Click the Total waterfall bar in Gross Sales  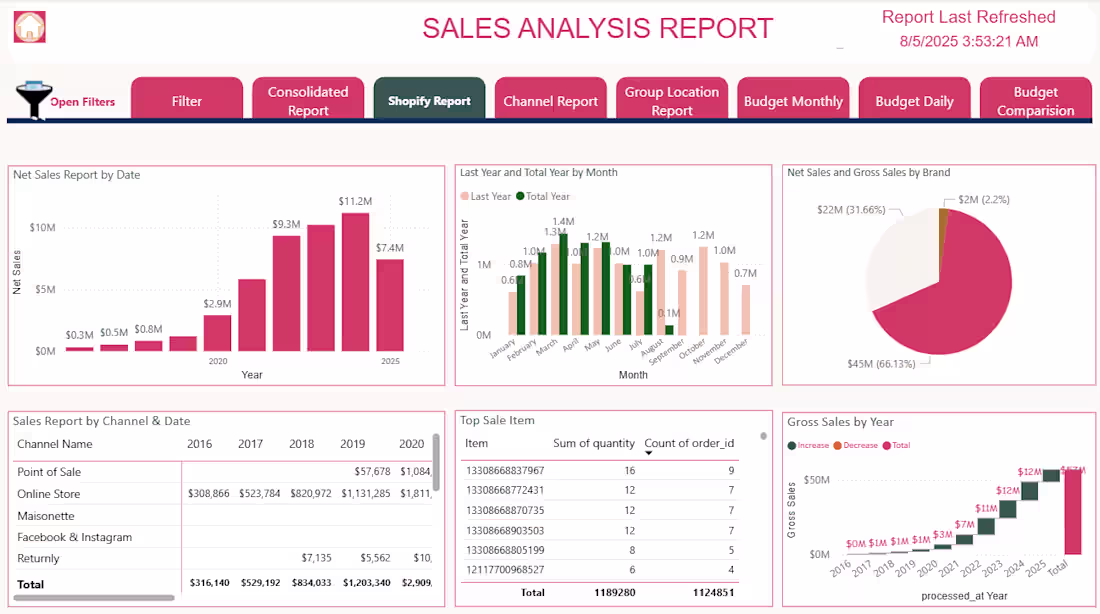point(1073,512)
